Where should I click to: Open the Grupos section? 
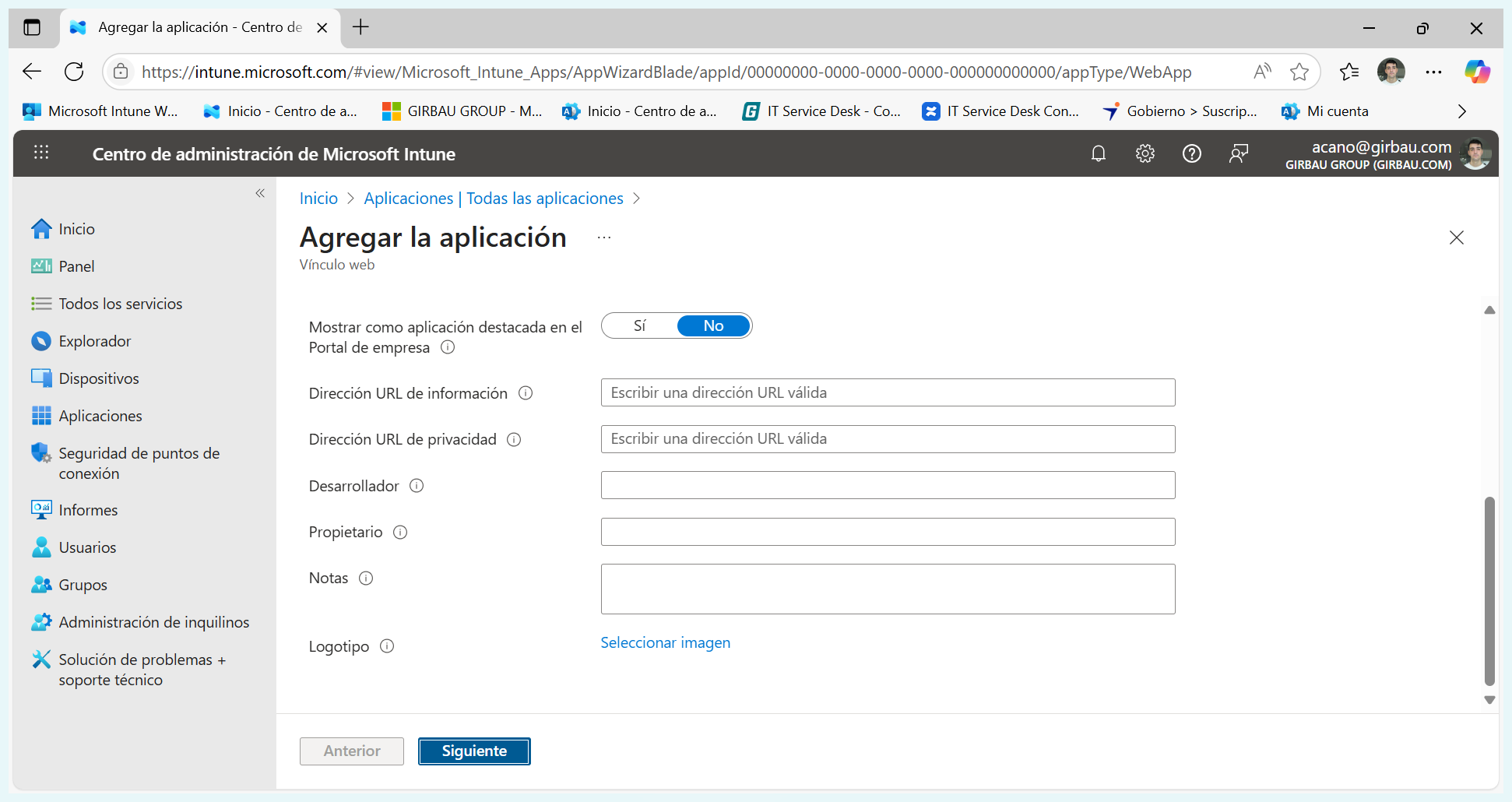click(x=83, y=584)
